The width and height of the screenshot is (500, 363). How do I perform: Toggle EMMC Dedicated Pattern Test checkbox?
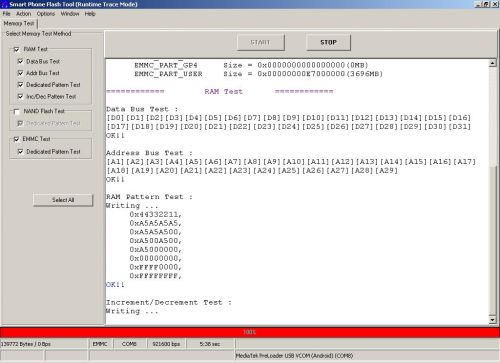pyautogui.click(x=20, y=152)
